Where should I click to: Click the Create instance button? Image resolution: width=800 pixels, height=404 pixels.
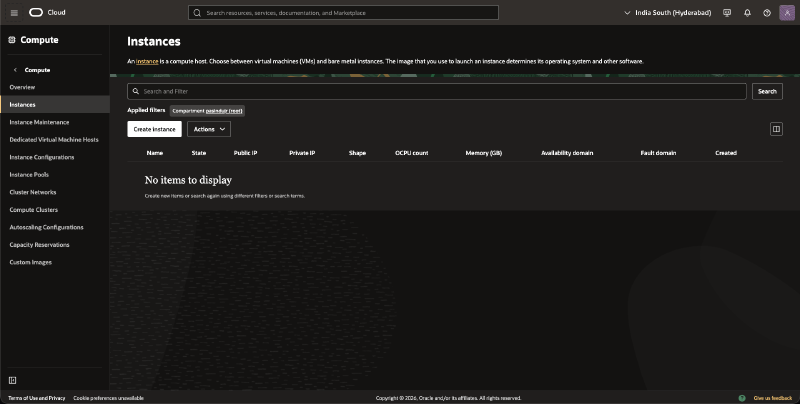coord(154,129)
